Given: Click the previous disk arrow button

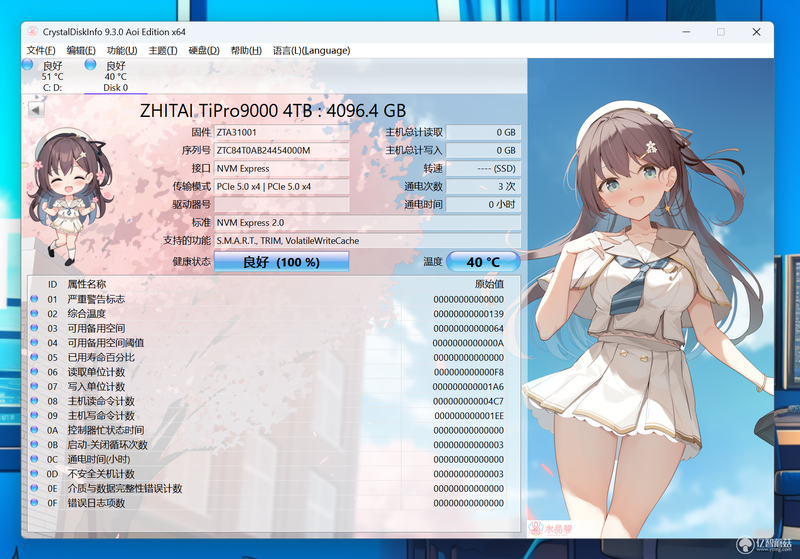Looking at the screenshot, I should 36,110.
